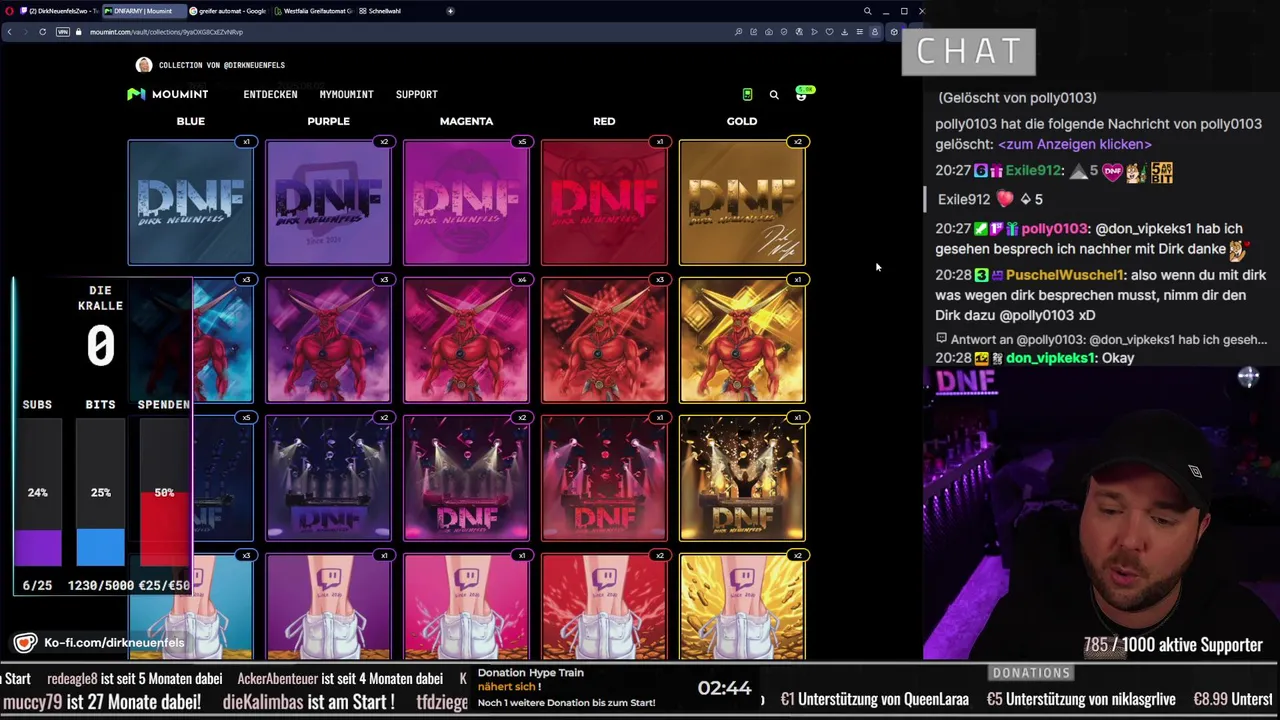
Task: Open the Gold DNF stage card
Action: (x=742, y=479)
